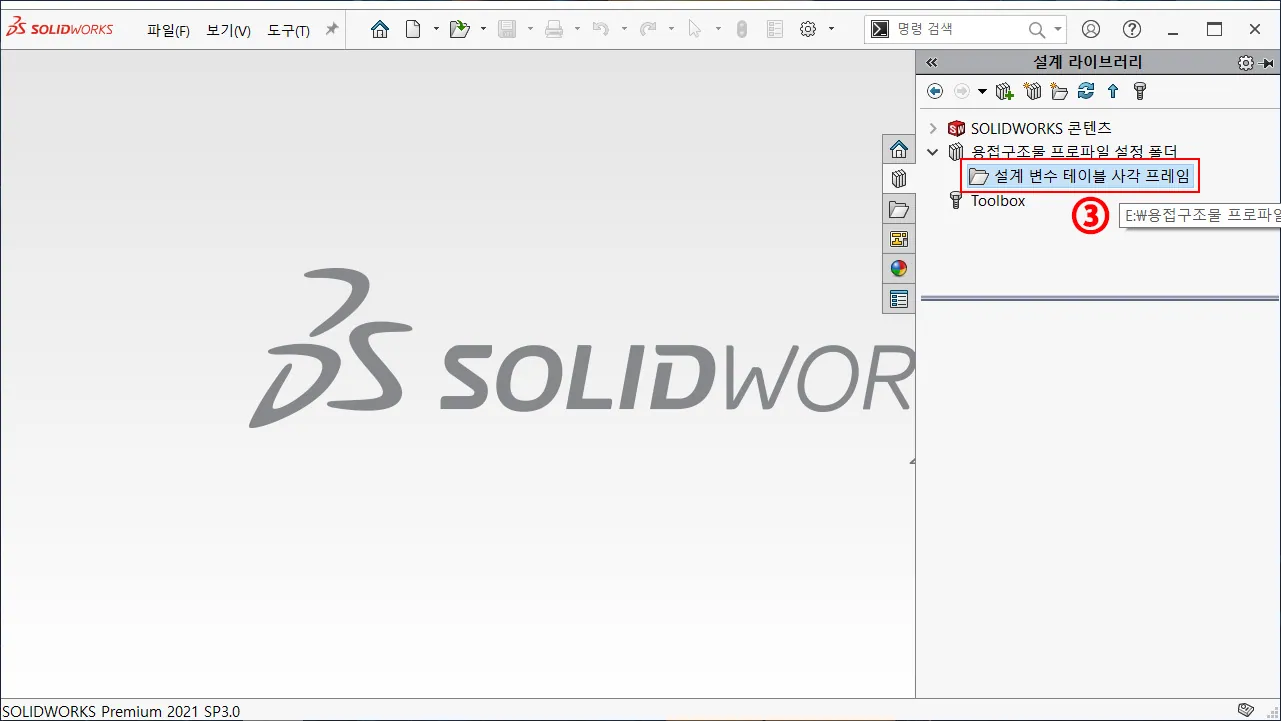Open the library navigation history dropdown arrow

click(x=982, y=91)
